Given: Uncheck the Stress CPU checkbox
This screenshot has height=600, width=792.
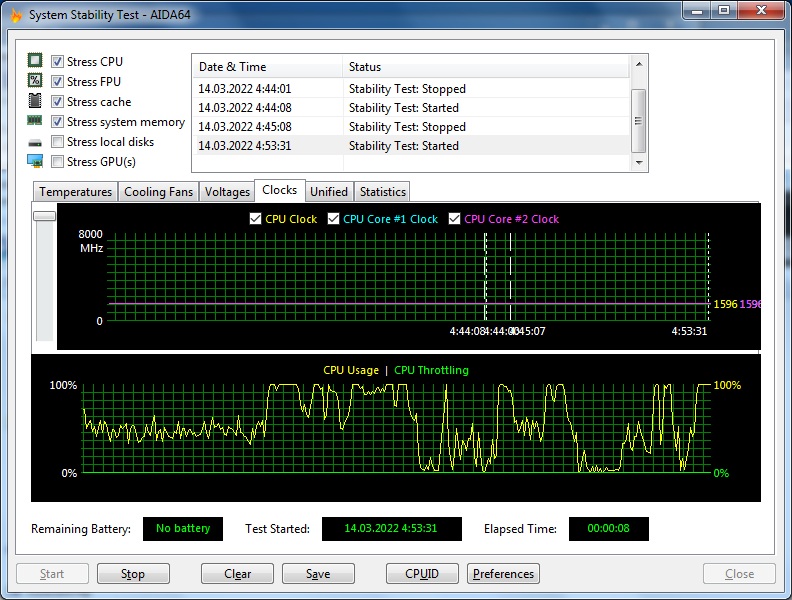Looking at the screenshot, I should click(x=58, y=62).
